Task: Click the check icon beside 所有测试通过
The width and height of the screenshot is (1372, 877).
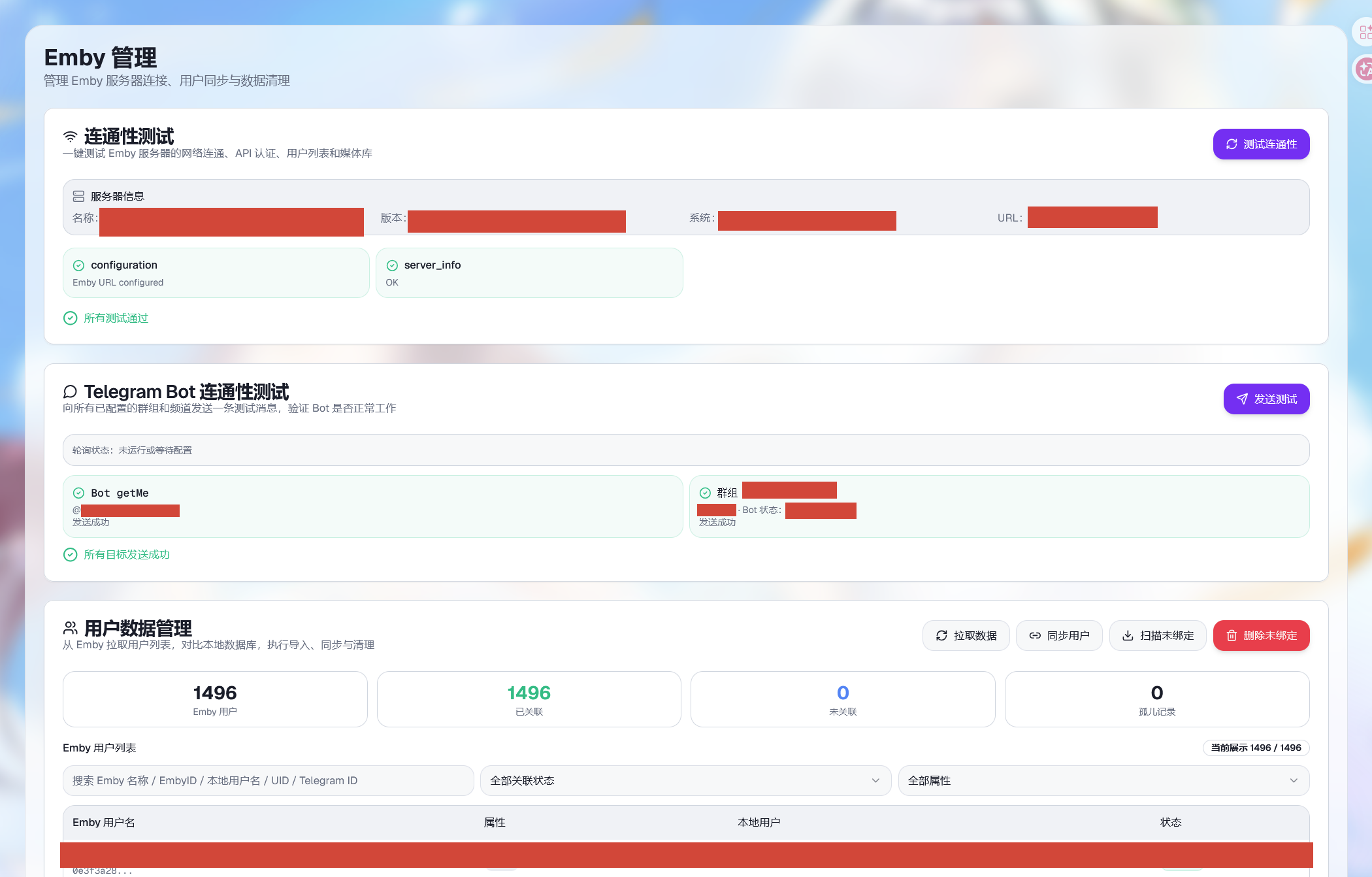Action: coord(70,318)
